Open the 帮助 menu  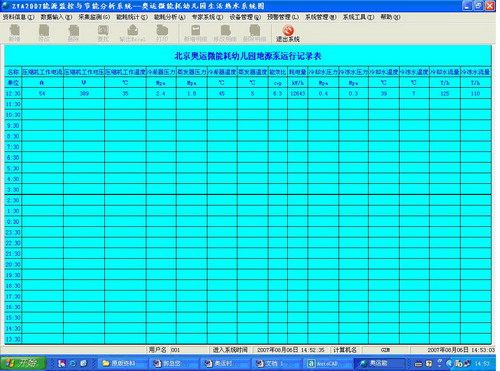(390, 17)
